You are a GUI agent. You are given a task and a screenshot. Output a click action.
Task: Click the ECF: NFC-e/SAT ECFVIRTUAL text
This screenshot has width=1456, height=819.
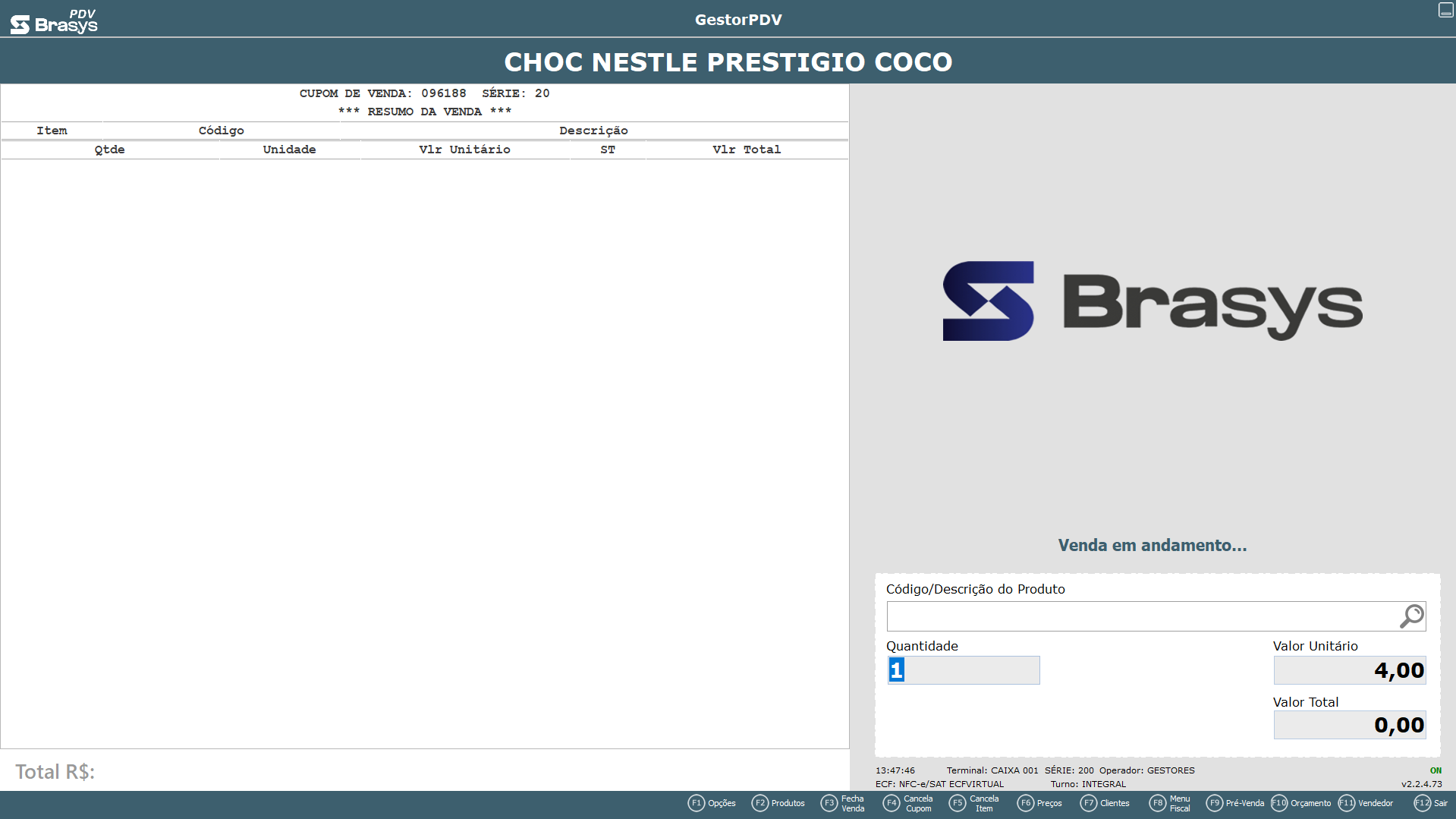pos(939,784)
